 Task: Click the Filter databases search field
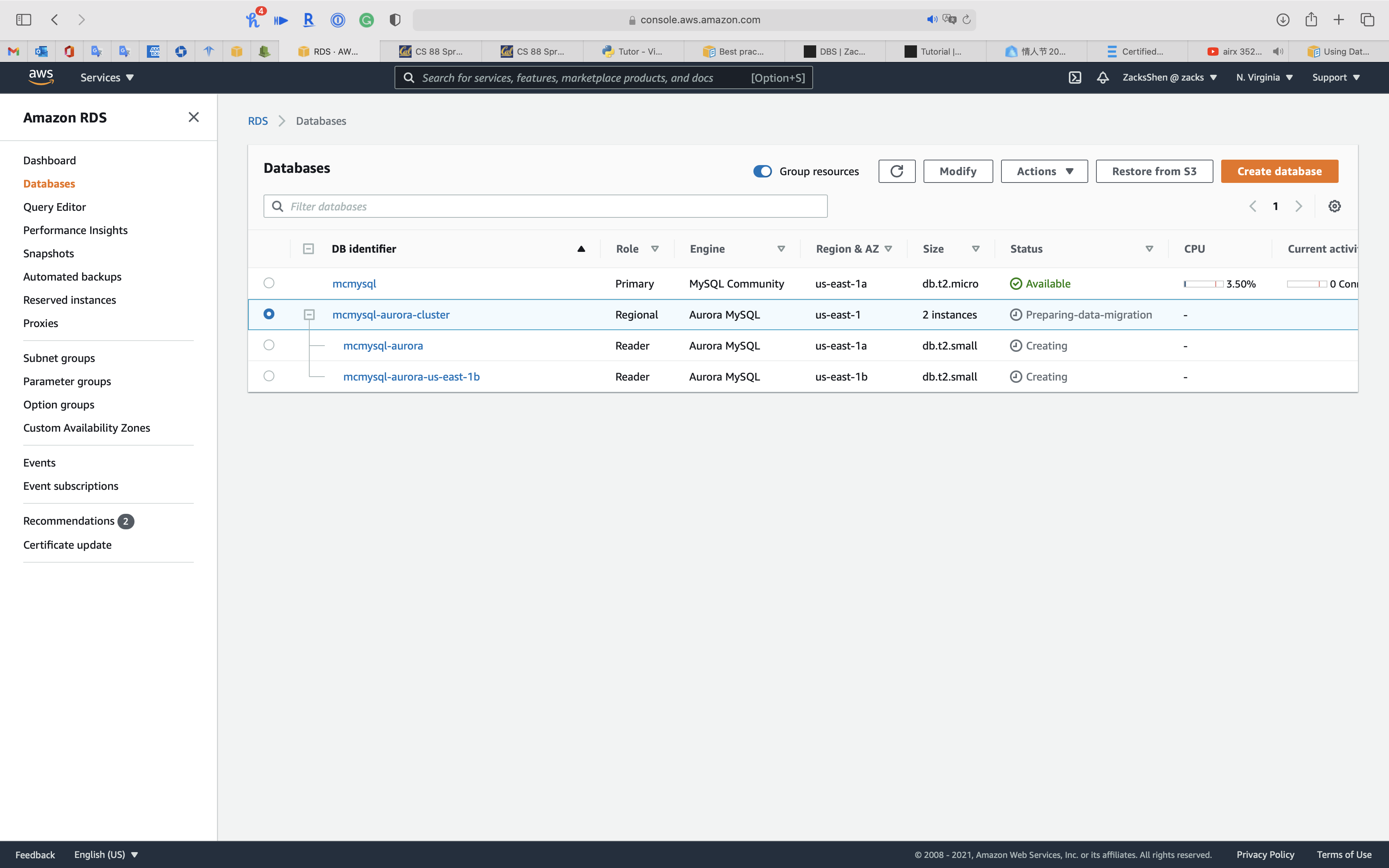(545, 206)
